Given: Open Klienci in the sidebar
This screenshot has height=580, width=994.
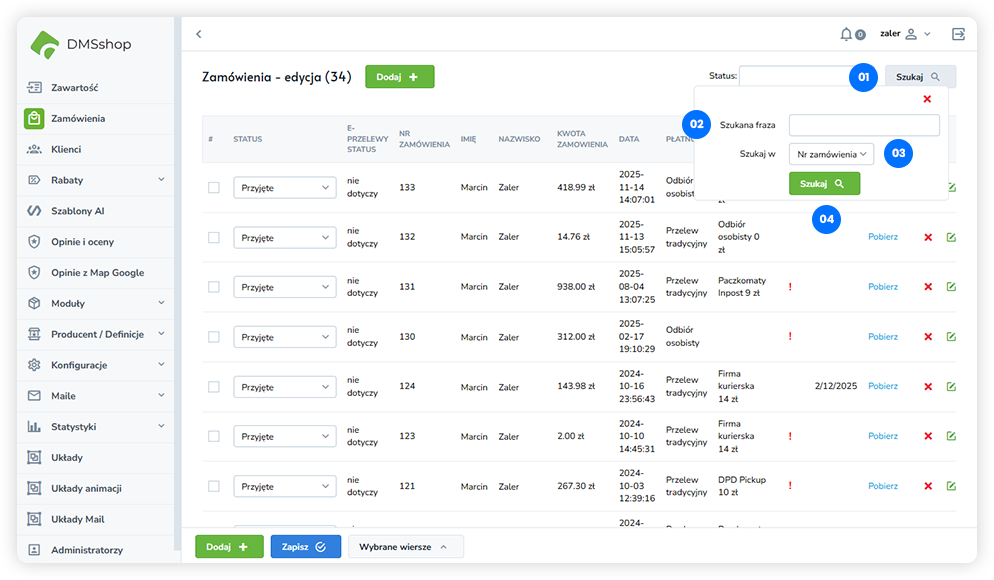Looking at the screenshot, I should point(66,149).
